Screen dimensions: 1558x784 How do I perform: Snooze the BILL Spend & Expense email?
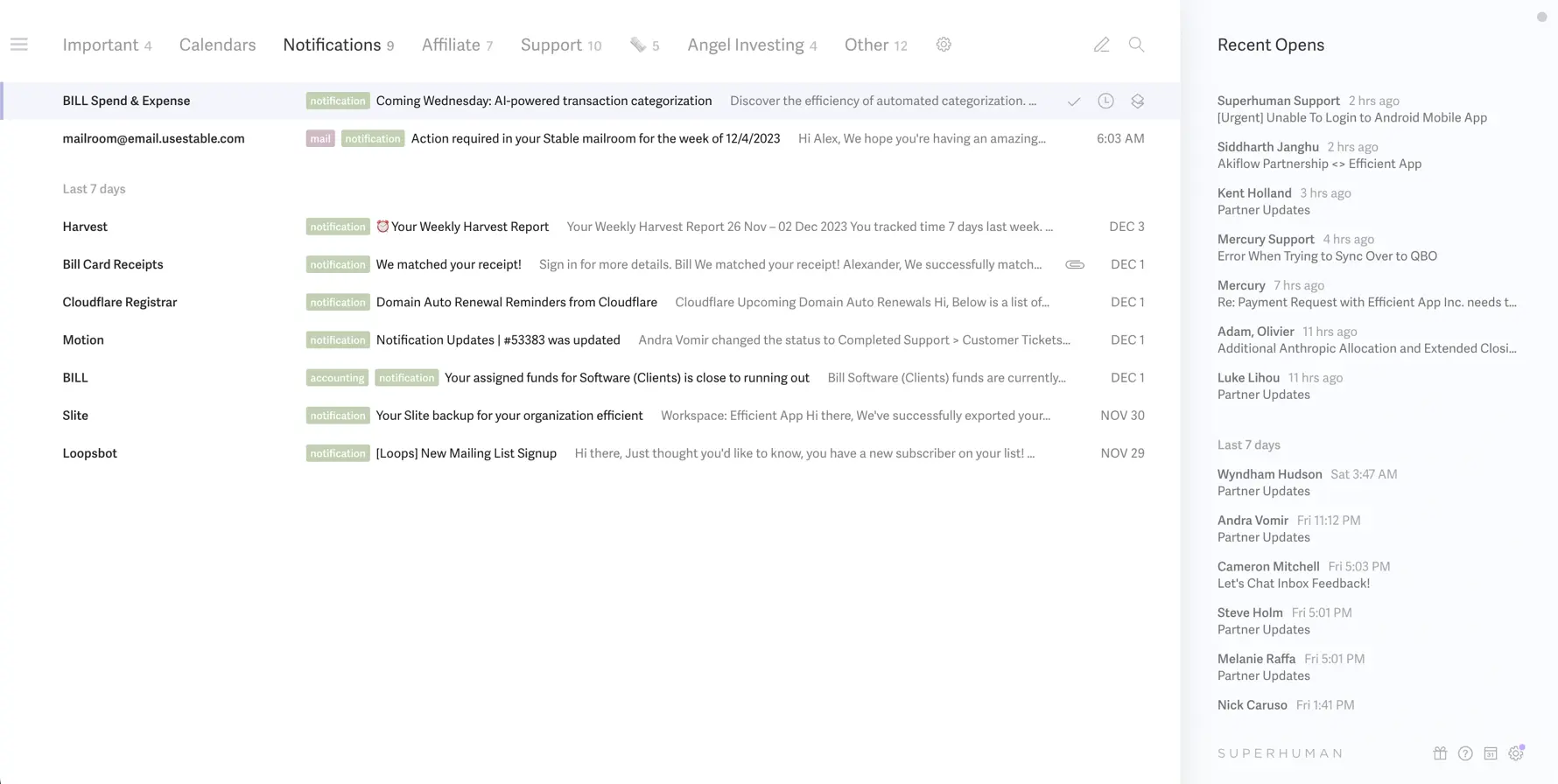(x=1106, y=101)
